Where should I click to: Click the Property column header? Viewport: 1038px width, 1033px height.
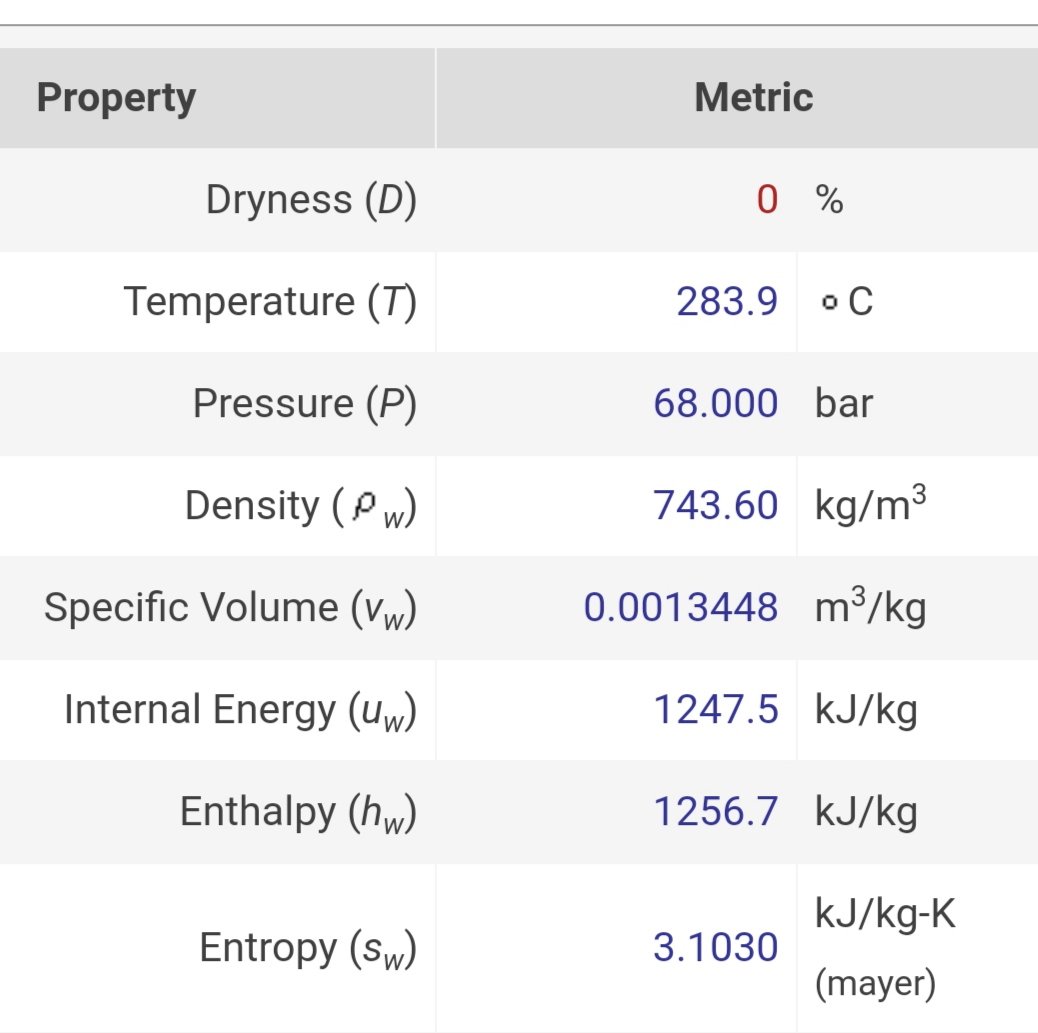[x=116, y=98]
